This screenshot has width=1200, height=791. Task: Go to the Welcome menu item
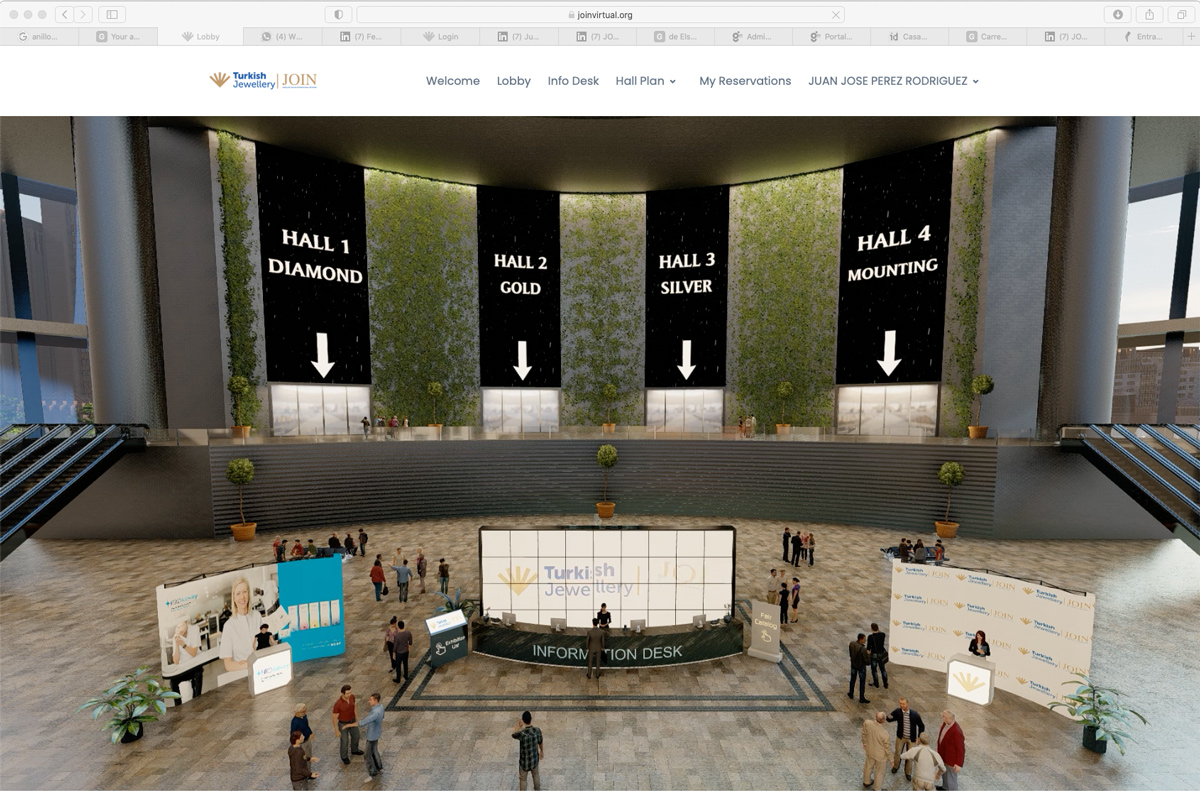[x=452, y=81]
